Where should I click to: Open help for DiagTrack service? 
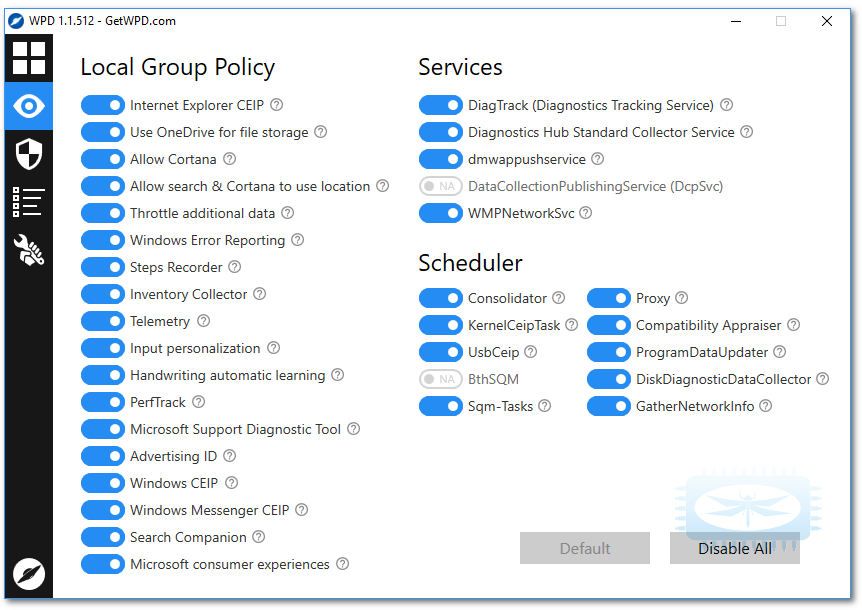click(x=727, y=104)
